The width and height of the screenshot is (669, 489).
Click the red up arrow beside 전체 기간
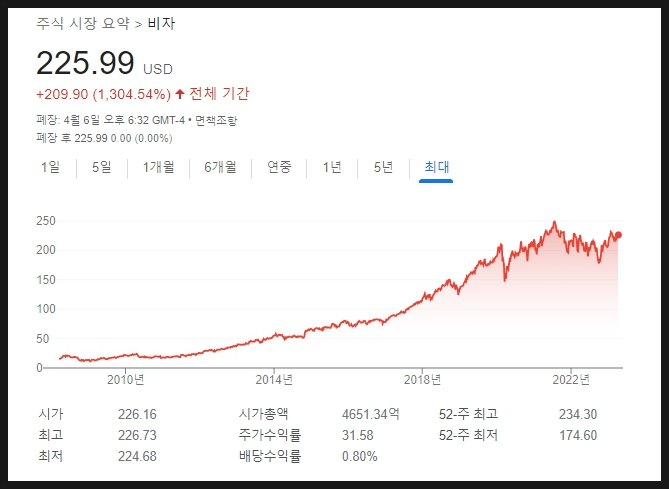point(180,94)
